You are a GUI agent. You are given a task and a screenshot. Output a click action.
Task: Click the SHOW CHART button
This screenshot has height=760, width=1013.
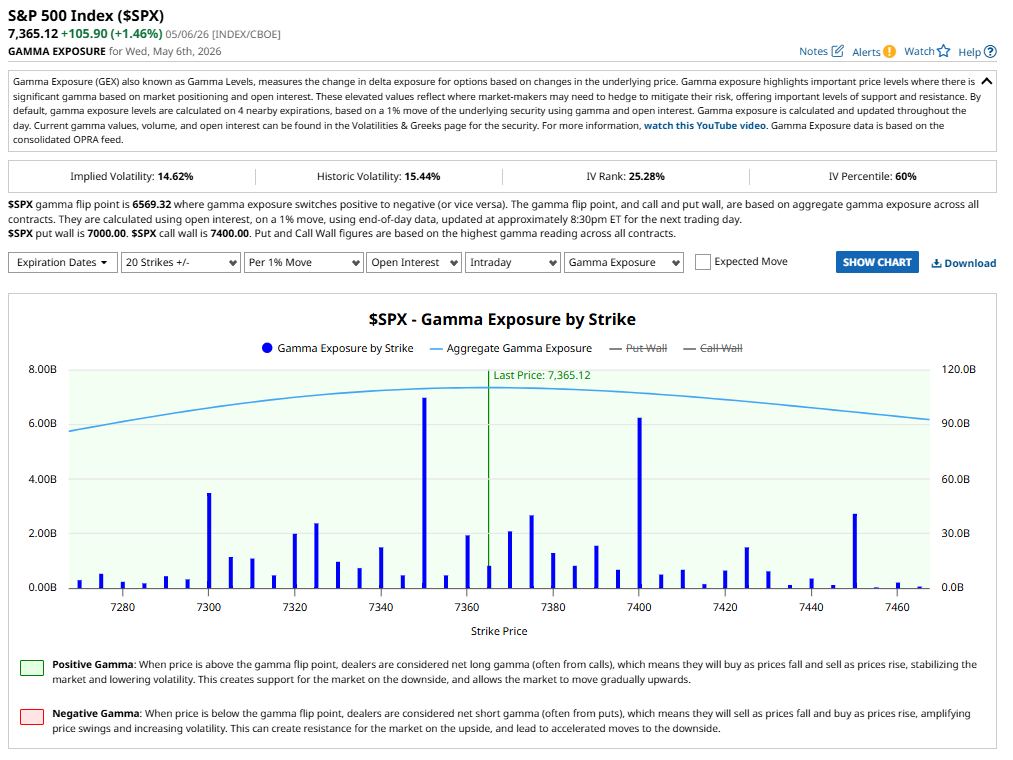click(877, 262)
